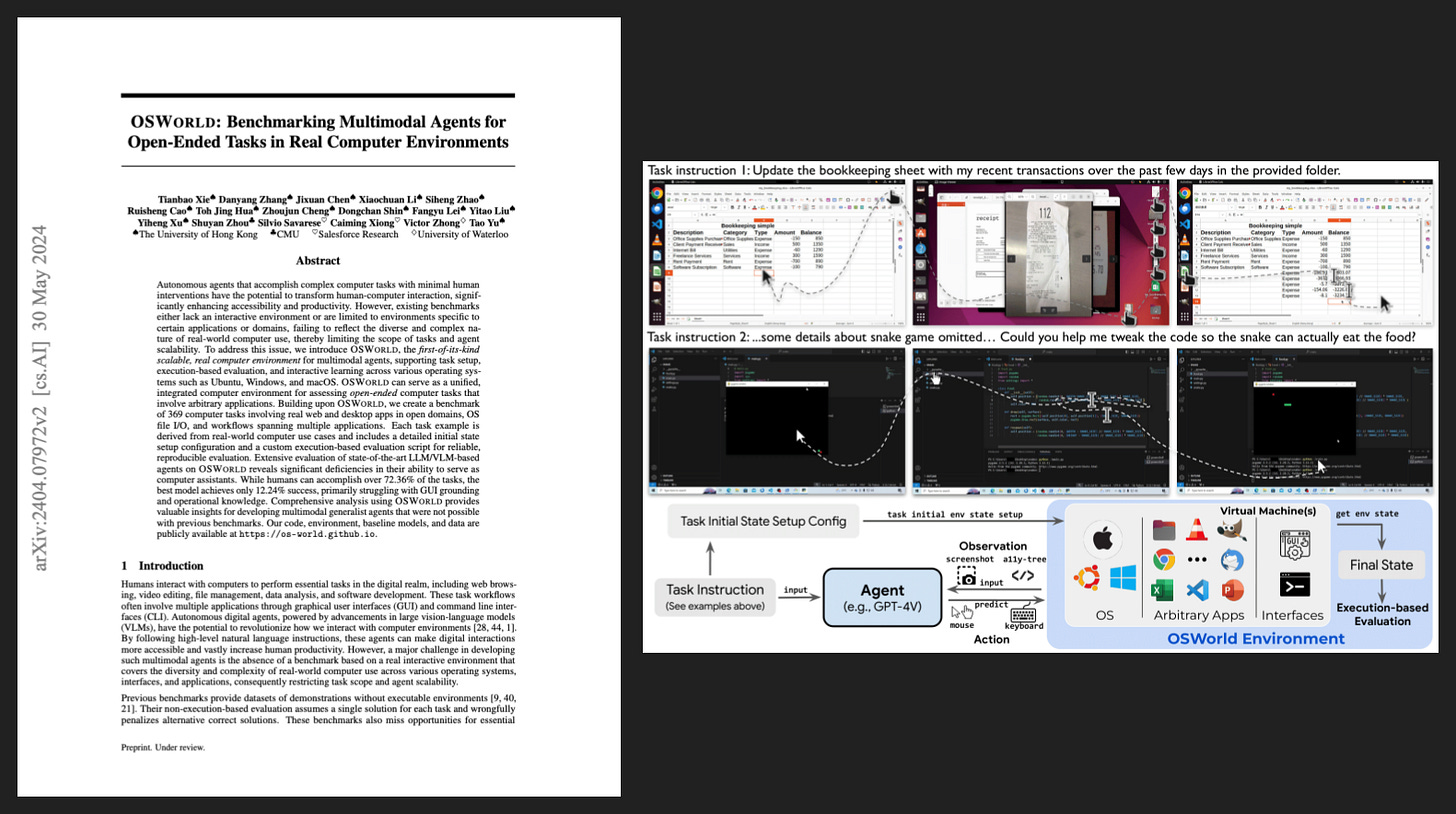Click the last Task 2 screenshot showing the snake game running

(x=1305, y=421)
